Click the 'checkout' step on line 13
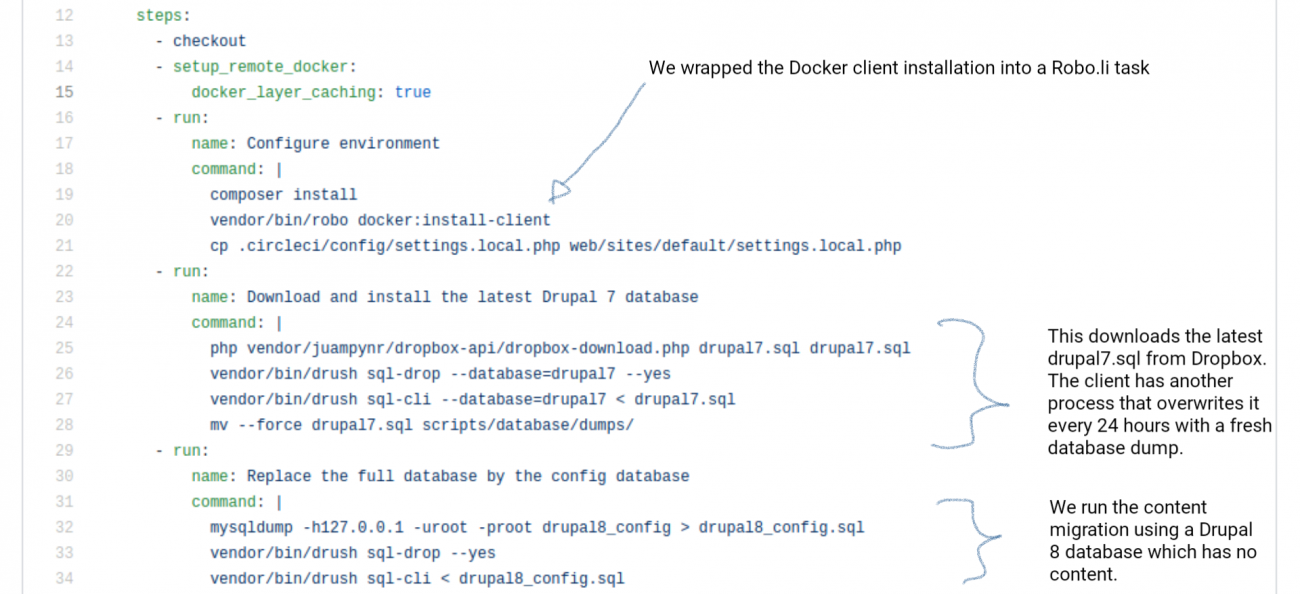Screen dimensions: 1300x594 pos(209,41)
